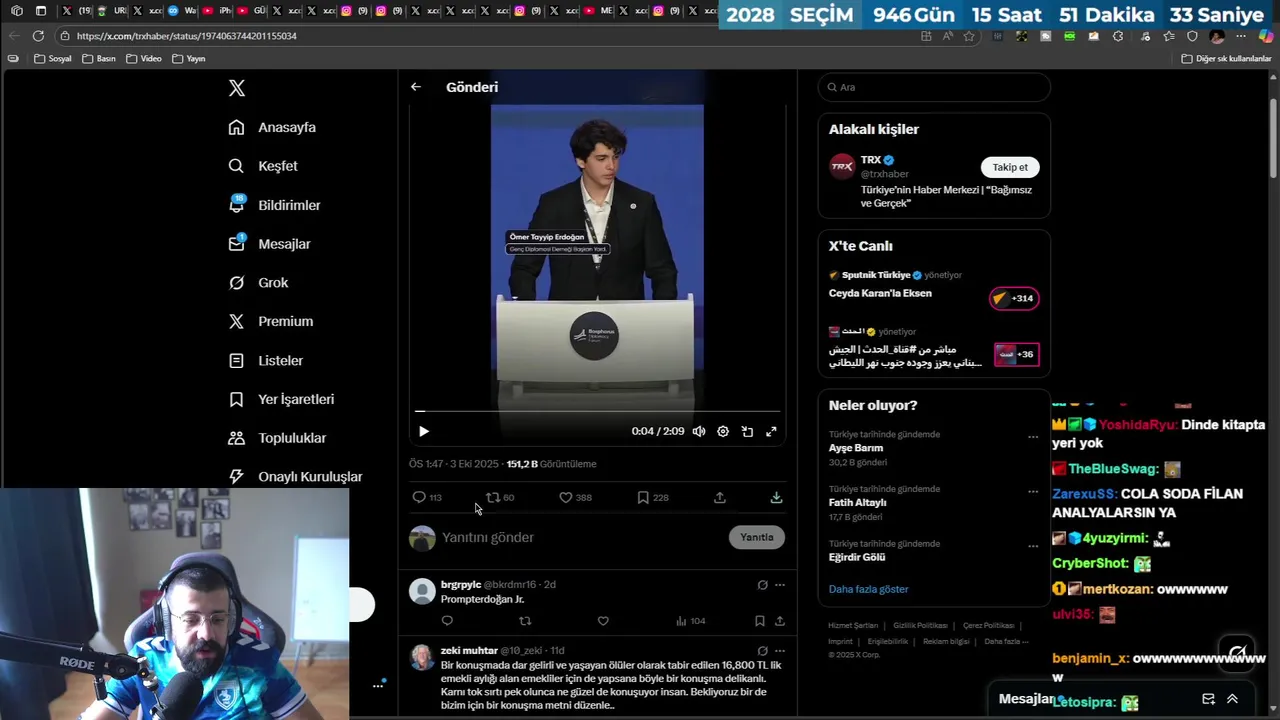Screen dimensions: 1280x720
Task: Click the X logo in the sidebar
Action: pyautogui.click(x=237, y=88)
